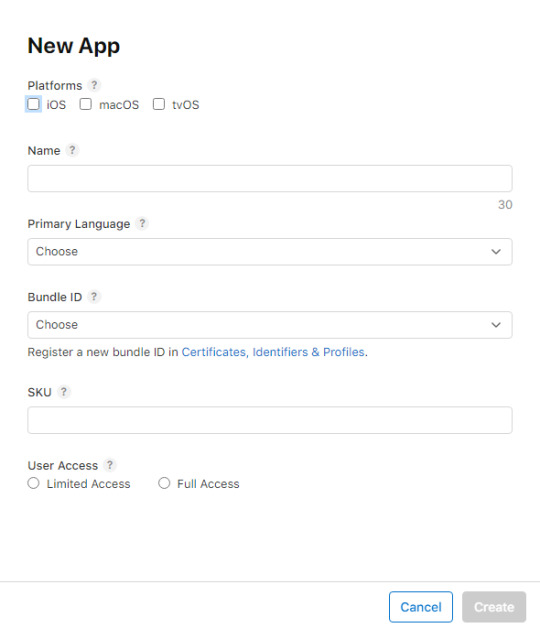This screenshot has height=628, width=540.
Task: Enable the iOS platform checkbox
Action: pos(33,104)
